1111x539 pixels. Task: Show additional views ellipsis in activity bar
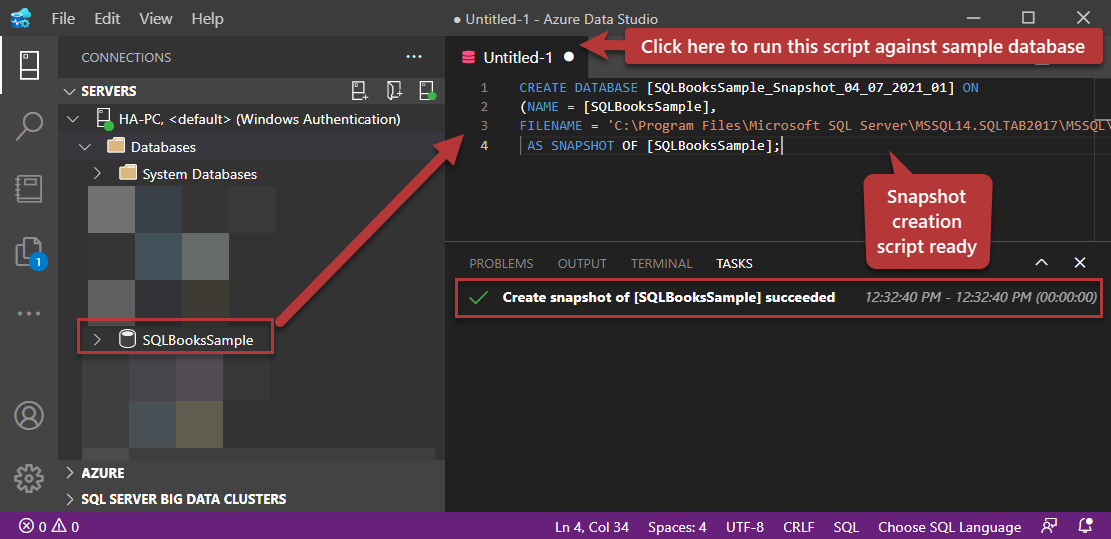point(28,313)
